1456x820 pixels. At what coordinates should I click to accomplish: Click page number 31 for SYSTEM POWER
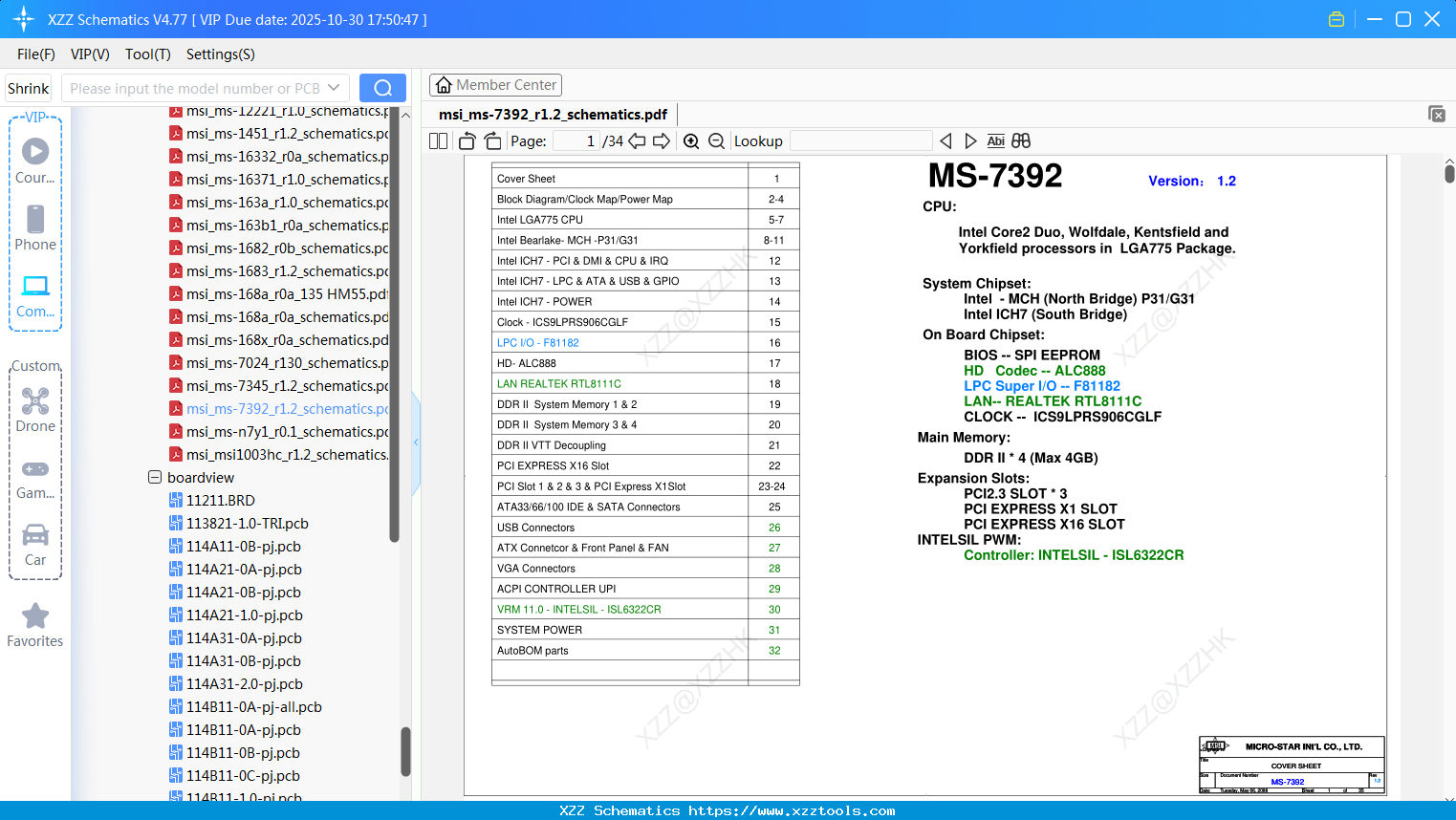click(x=774, y=630)
